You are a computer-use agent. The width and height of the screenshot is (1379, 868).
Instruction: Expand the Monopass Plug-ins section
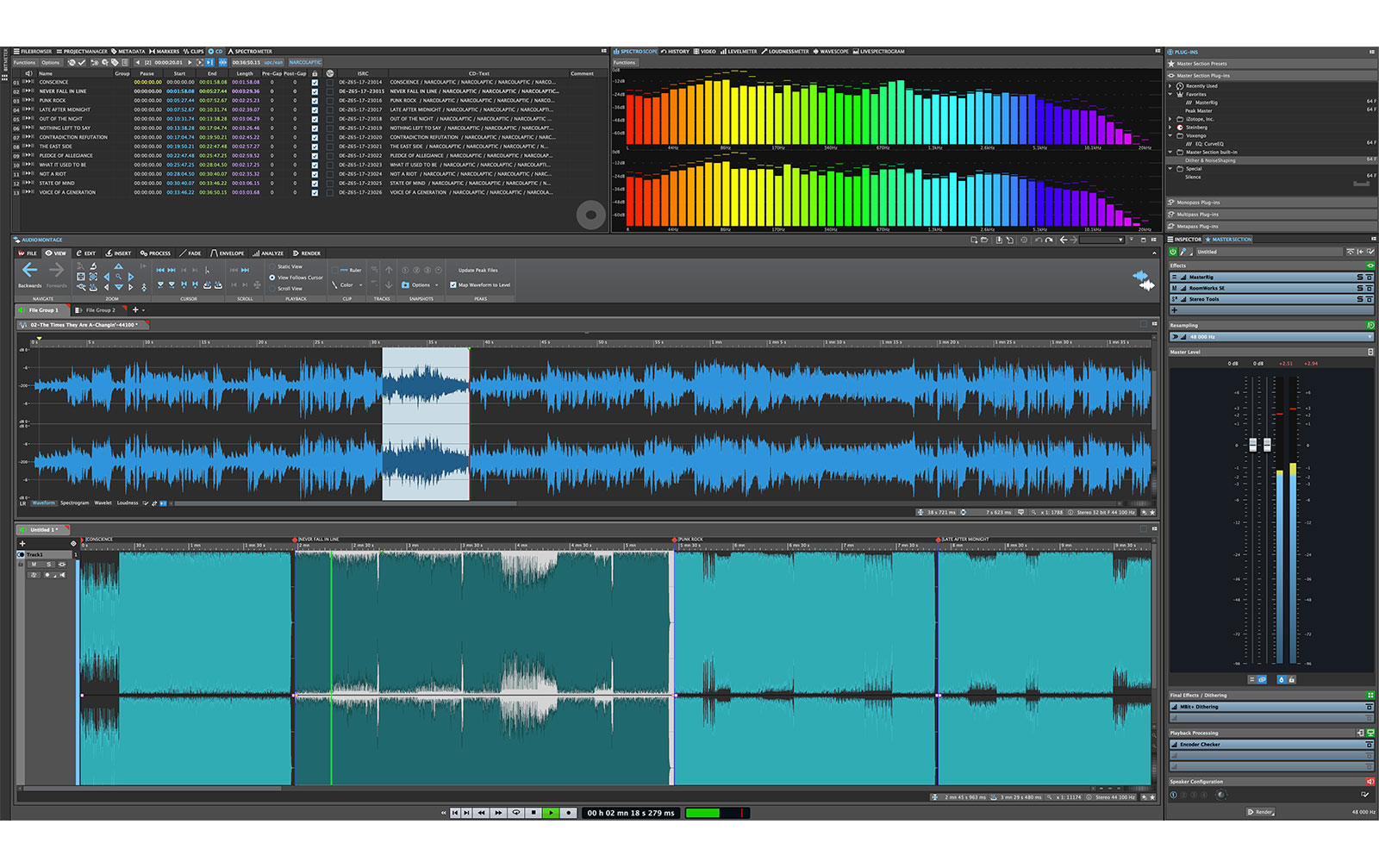[1271, 203]
